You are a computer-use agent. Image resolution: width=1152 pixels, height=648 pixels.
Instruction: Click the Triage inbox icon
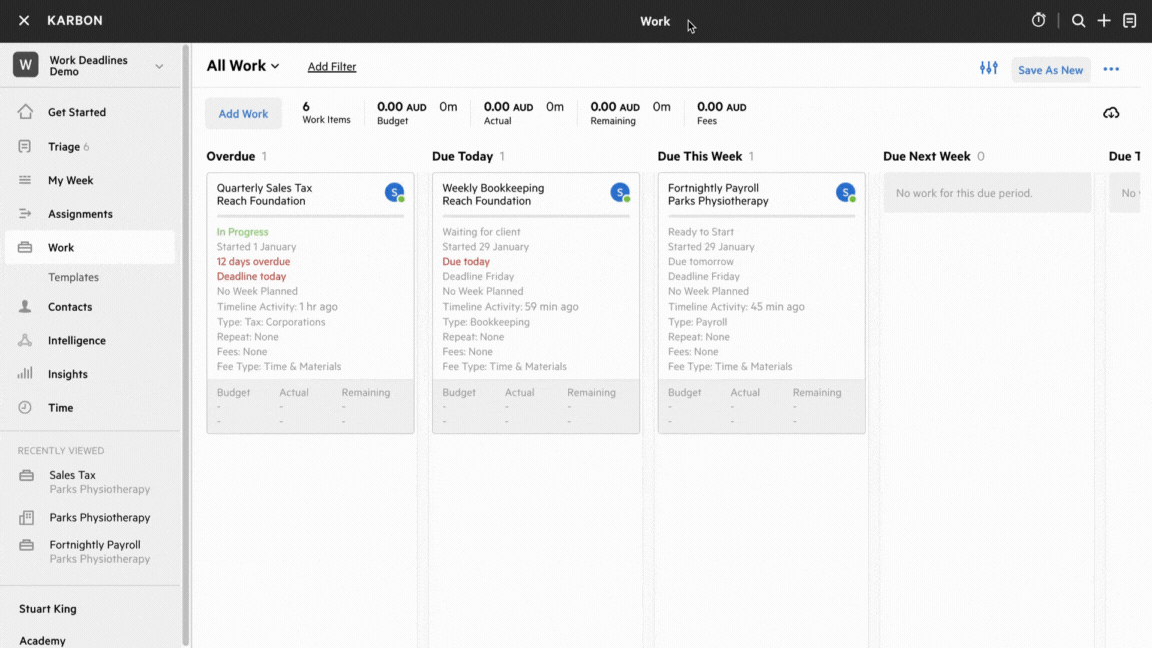point(25,146)
